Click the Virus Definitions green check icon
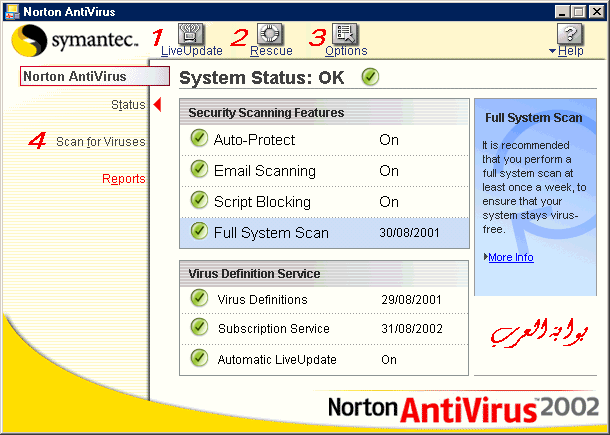 (x=199, y=298)
